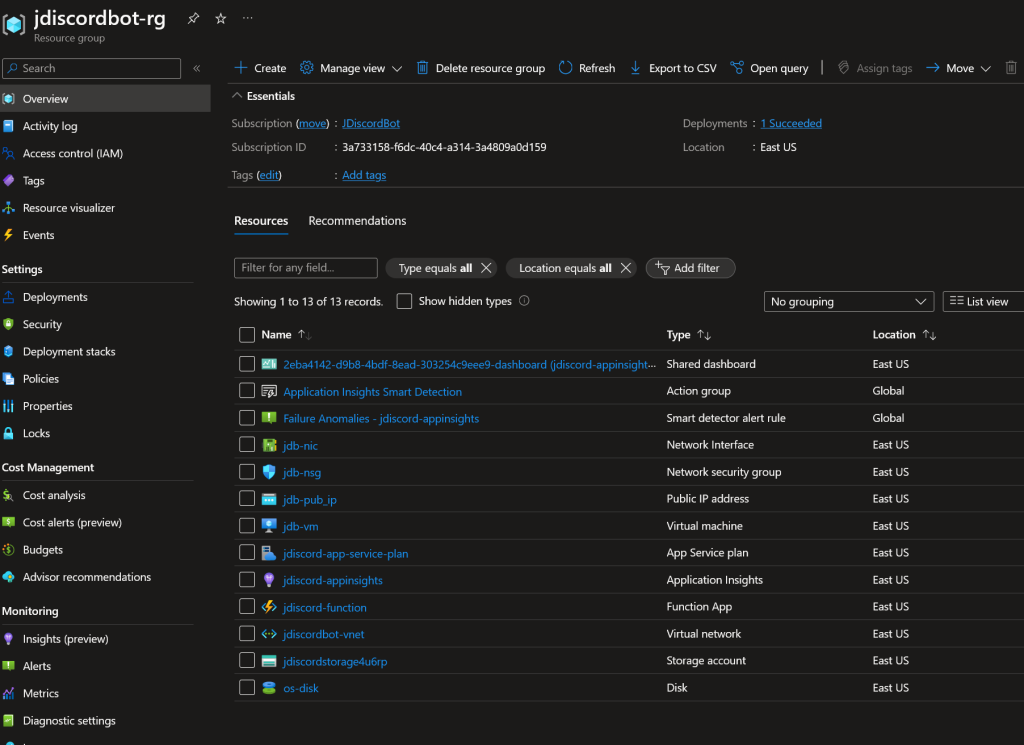1024x745 pixels.
Task: Click the jdb-vm virtual machine icon
Action: pyautogui.click(x=269, y=526)
